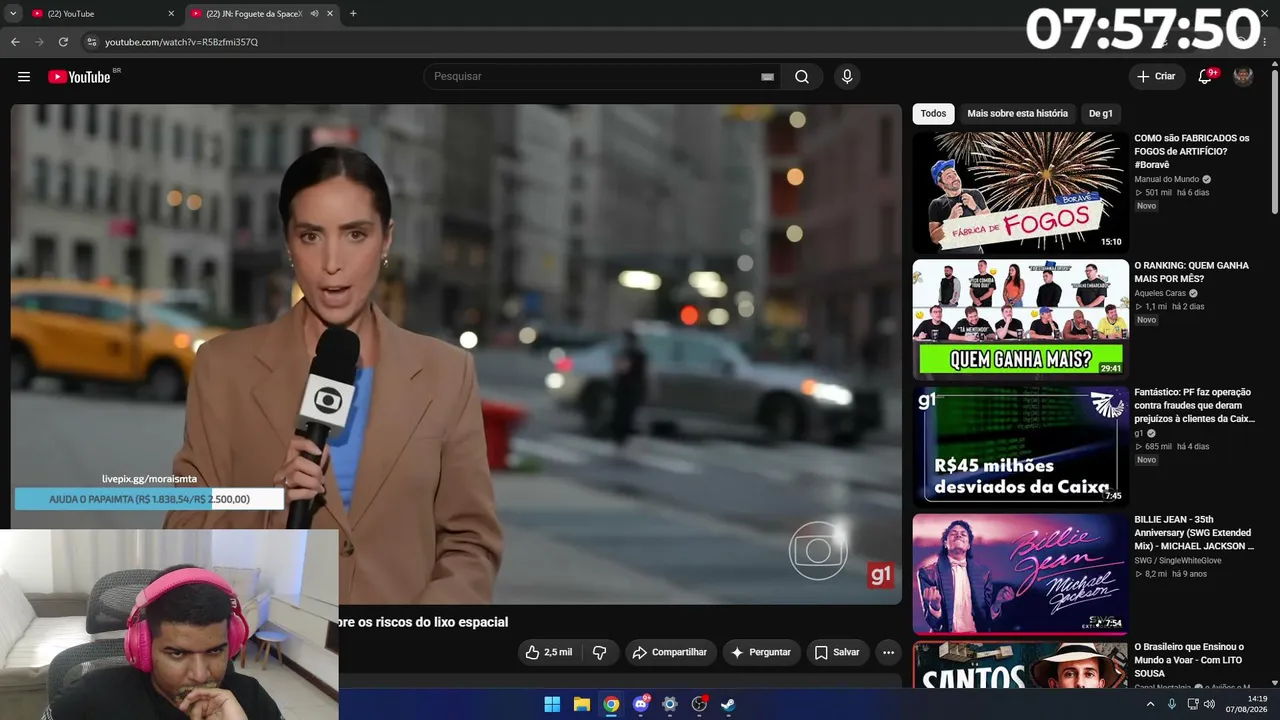Image resolution: width=1280 pixels, height=720 pixels.
Task: Open the Aqueles Caras channel link
Action: (1160, 293)
